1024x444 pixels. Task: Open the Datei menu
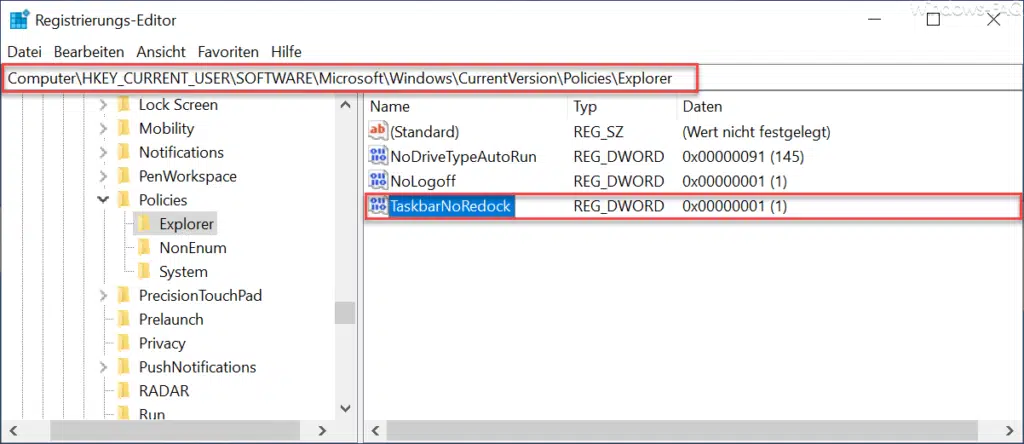click(x=25, y=51)
